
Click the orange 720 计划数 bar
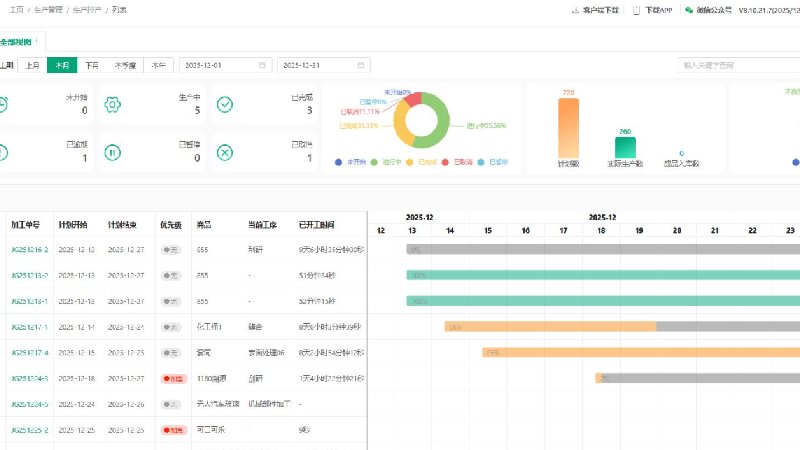pos(568,128)
